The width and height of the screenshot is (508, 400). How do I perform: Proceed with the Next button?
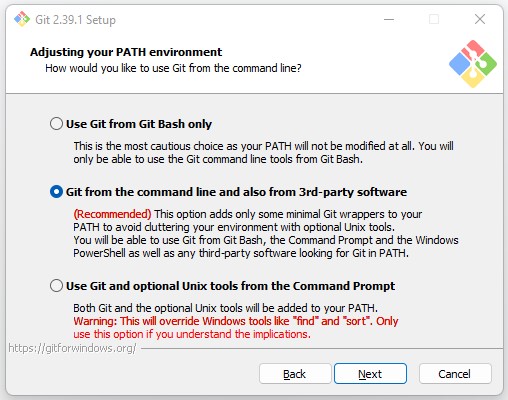tap(370, 374)
